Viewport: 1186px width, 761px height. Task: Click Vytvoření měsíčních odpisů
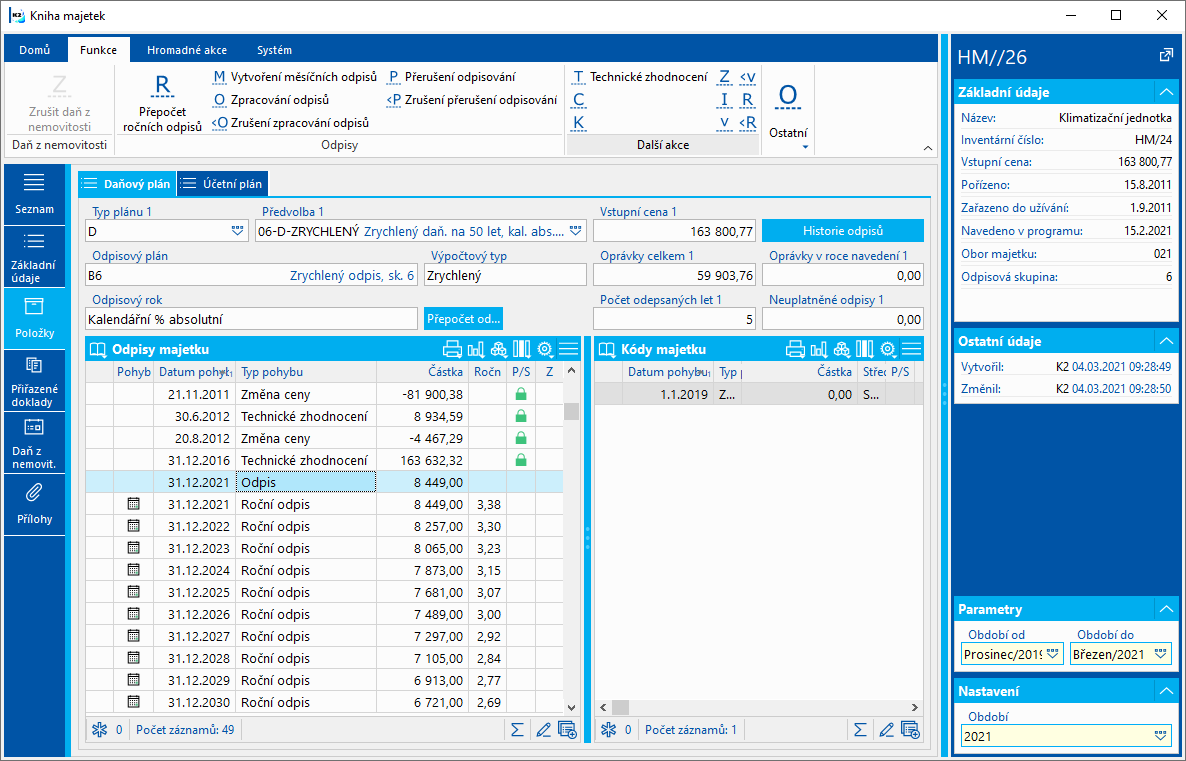tap(294, 76)
